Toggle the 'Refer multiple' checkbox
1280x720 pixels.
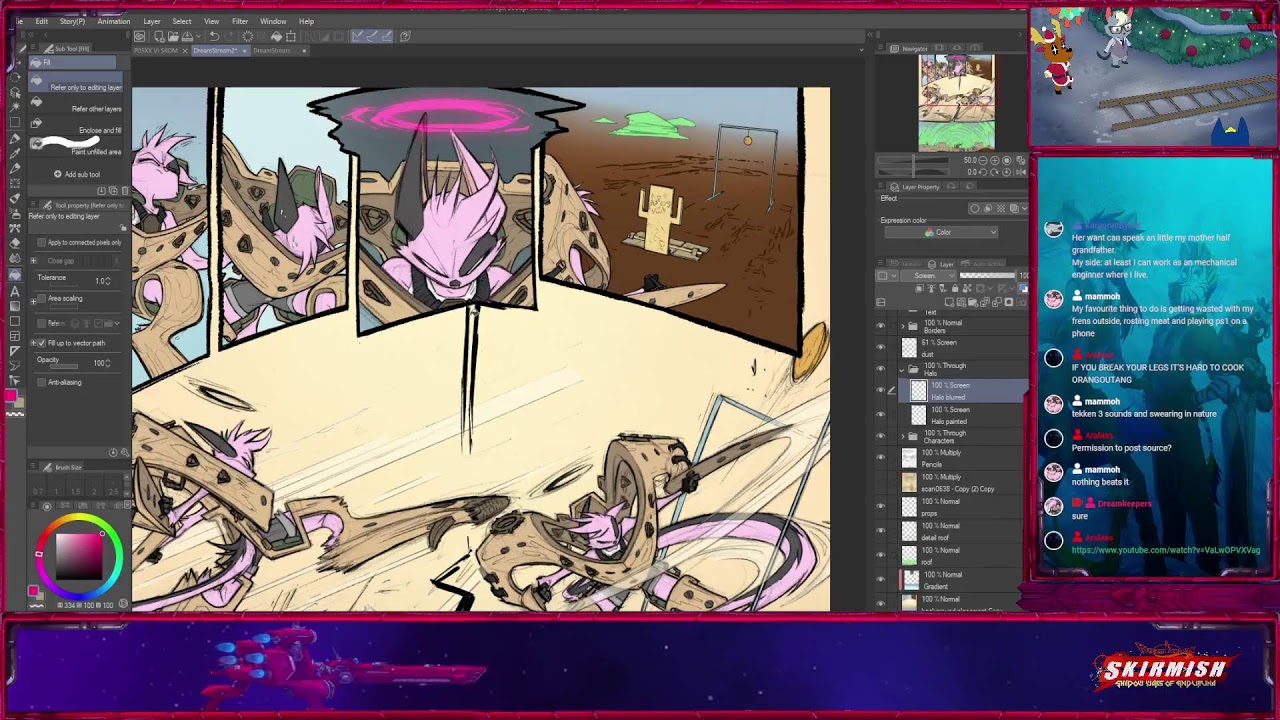(x=41, y=323)
